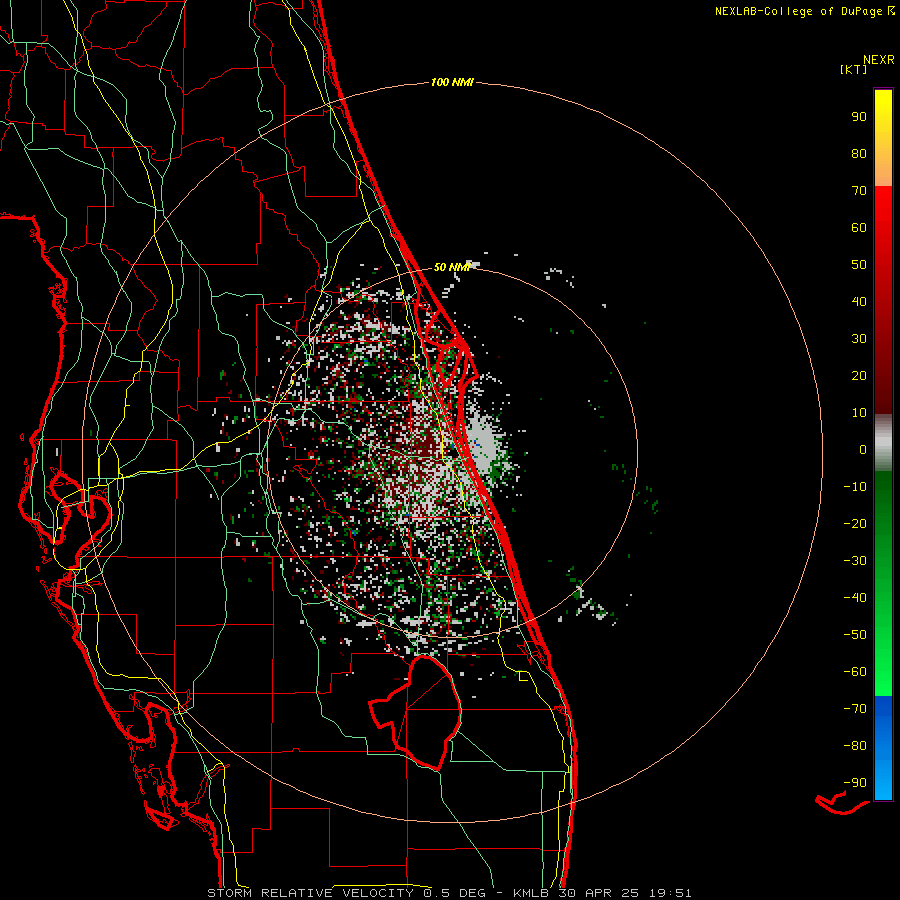
Task: Click the [KT] units label
Action: [x=853, y=69]
